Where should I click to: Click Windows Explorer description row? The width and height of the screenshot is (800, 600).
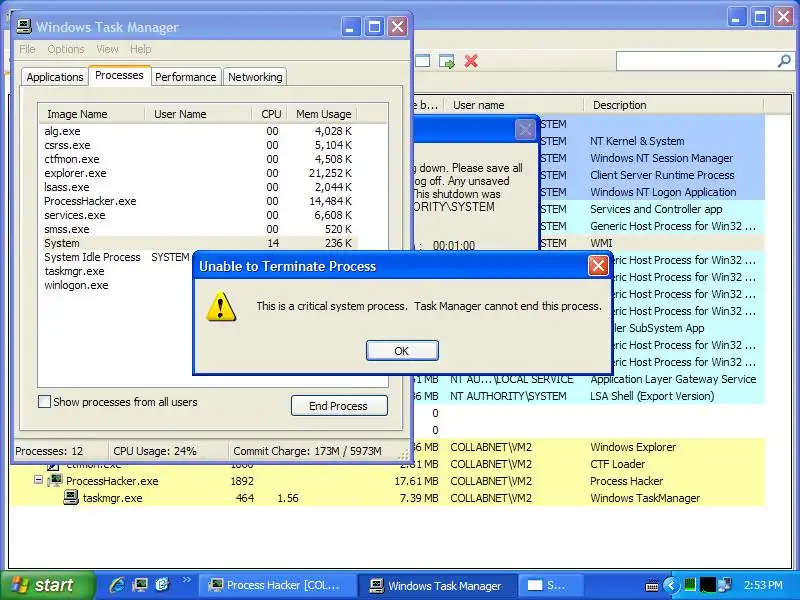pyautogui.click(x=633, y=447)
